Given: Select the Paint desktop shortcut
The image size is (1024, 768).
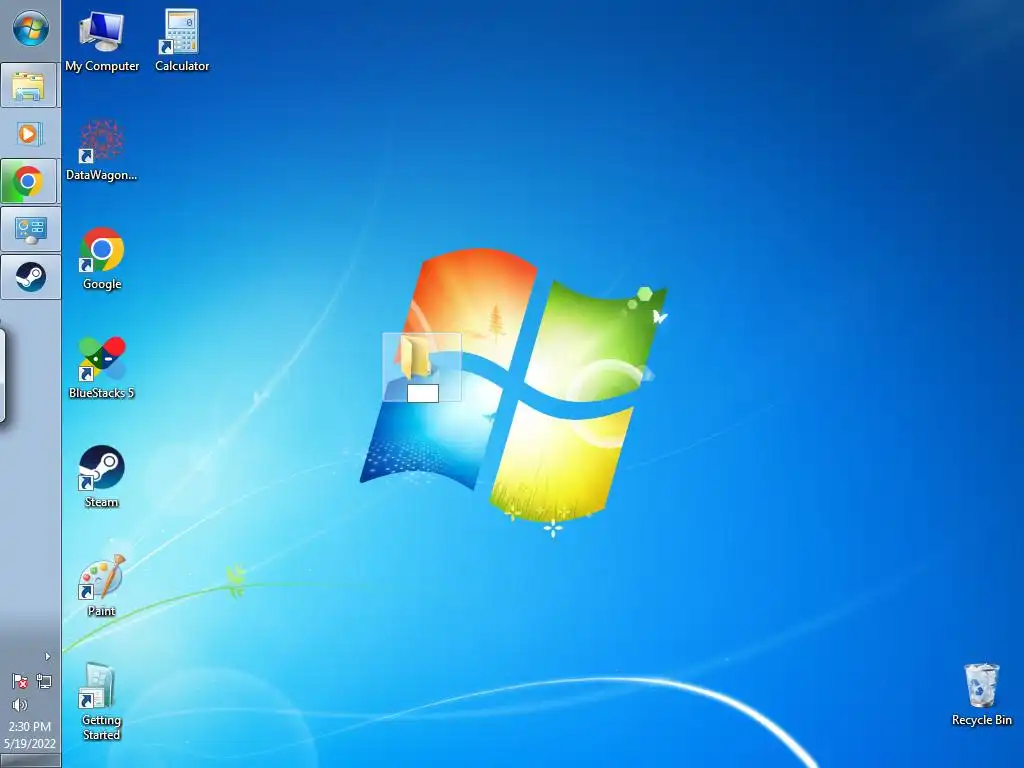Looking at the screenshot, I should pyautogui.click(x=102, y=586).
